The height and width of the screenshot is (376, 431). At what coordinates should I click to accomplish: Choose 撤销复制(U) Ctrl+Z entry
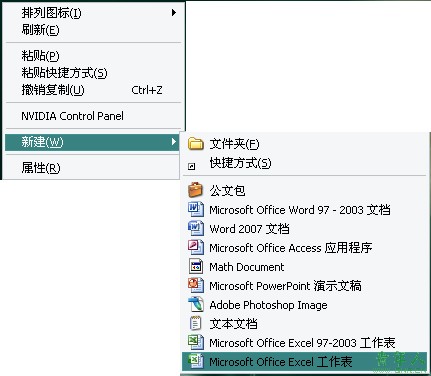click(93, 90)
